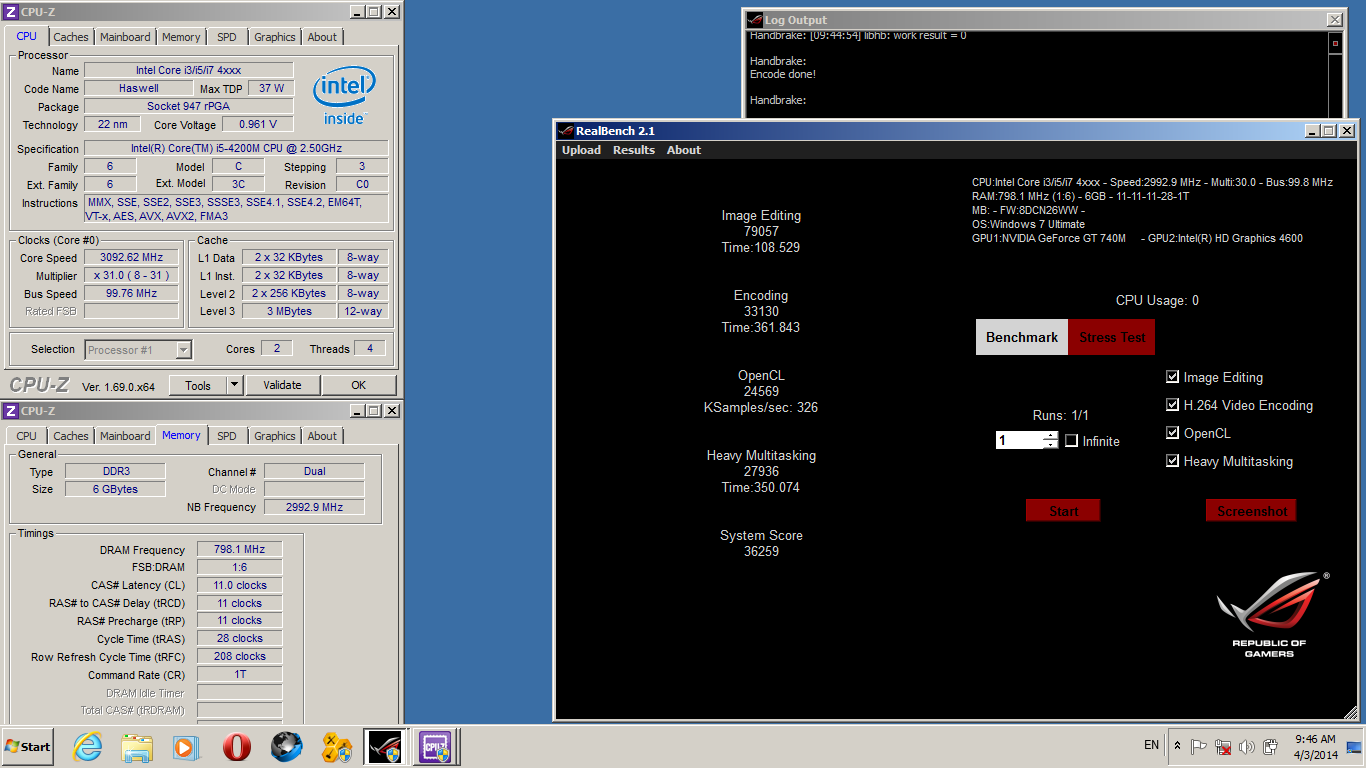Open the Upload menu in RealBench

(581, 150)
